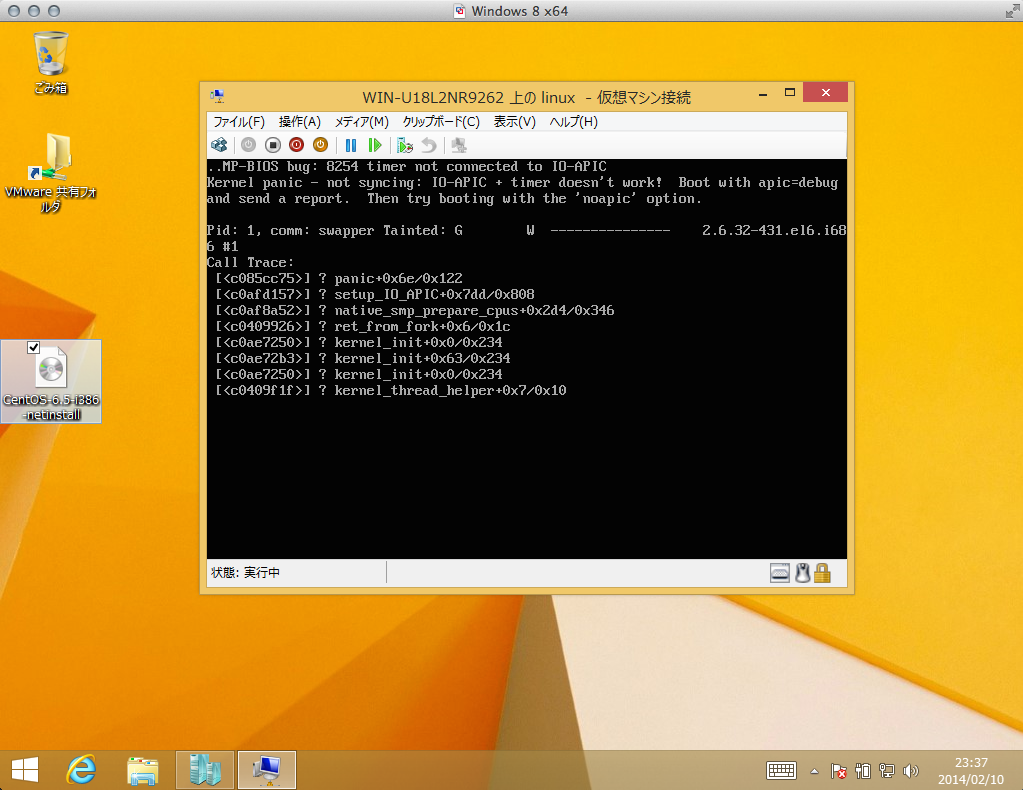Click 状態: 実行中 status text
The image size is (1023, 790).
coord(245,573)
